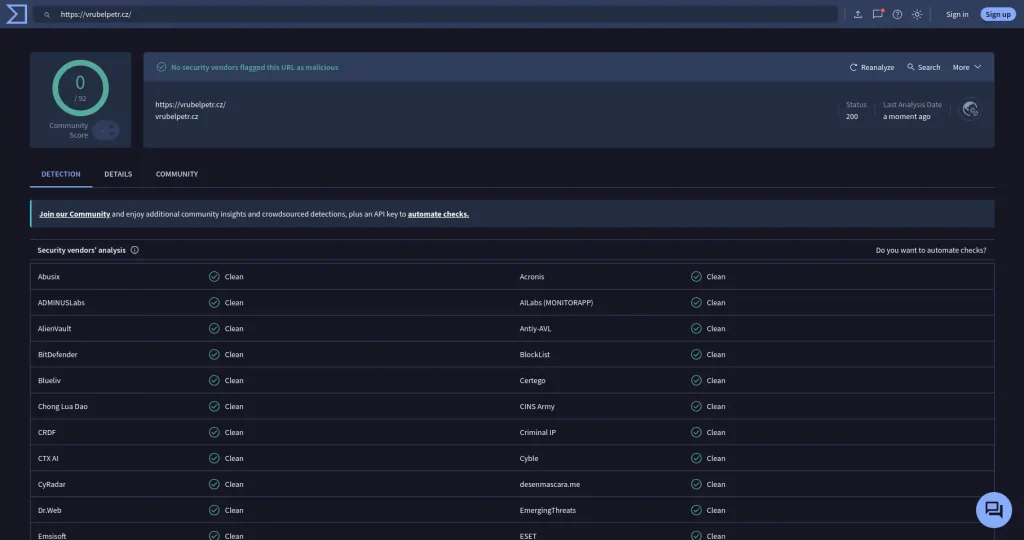Image resolution: width=1024 pixels, height=540 pixels.
Task: Click the Abusix clean checkmark icon
Action: (x=214, y=276)
